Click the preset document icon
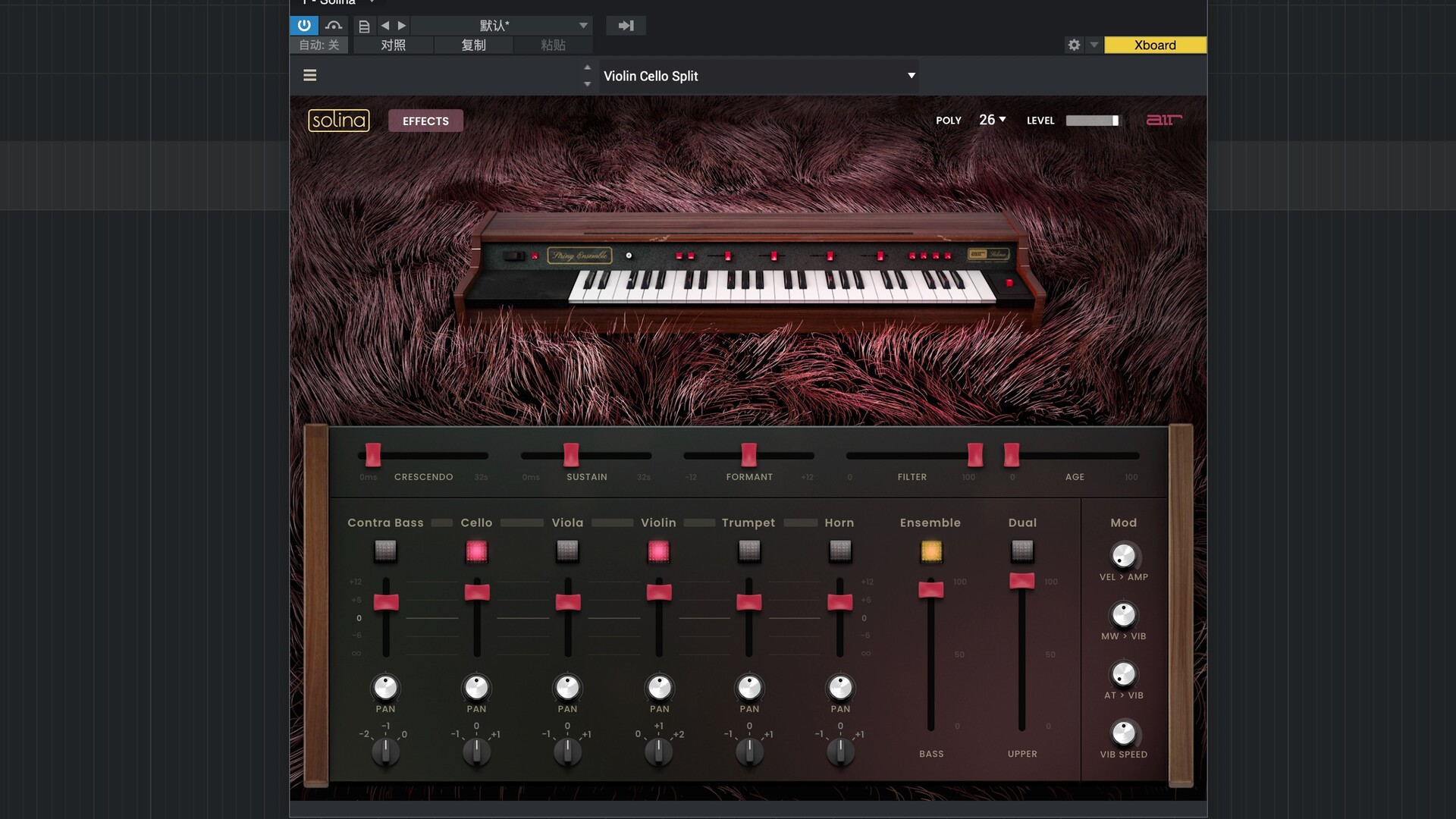The height and width of the screenshot is (819, 1456). click(364, 26)
